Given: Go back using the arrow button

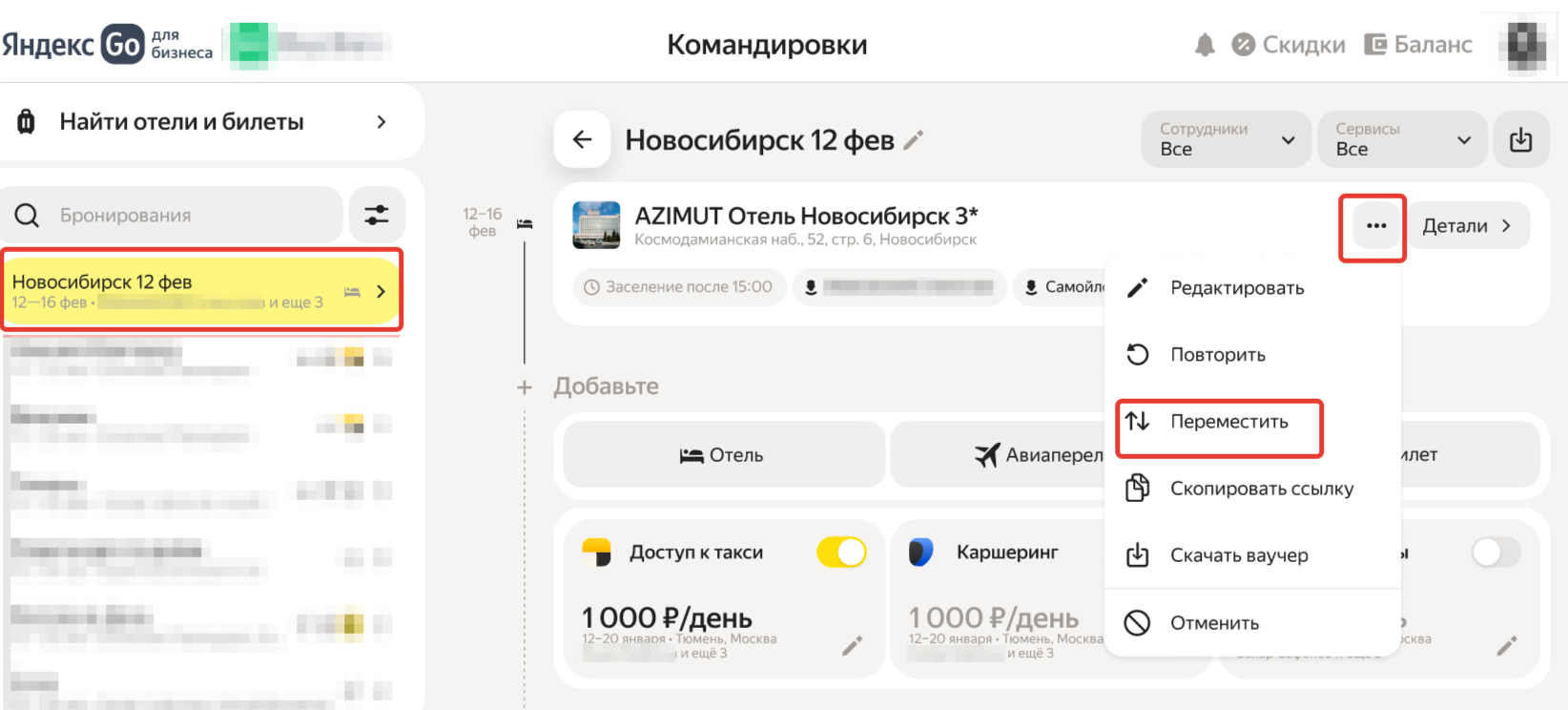Looking at the screenshot, I should 582,139.
